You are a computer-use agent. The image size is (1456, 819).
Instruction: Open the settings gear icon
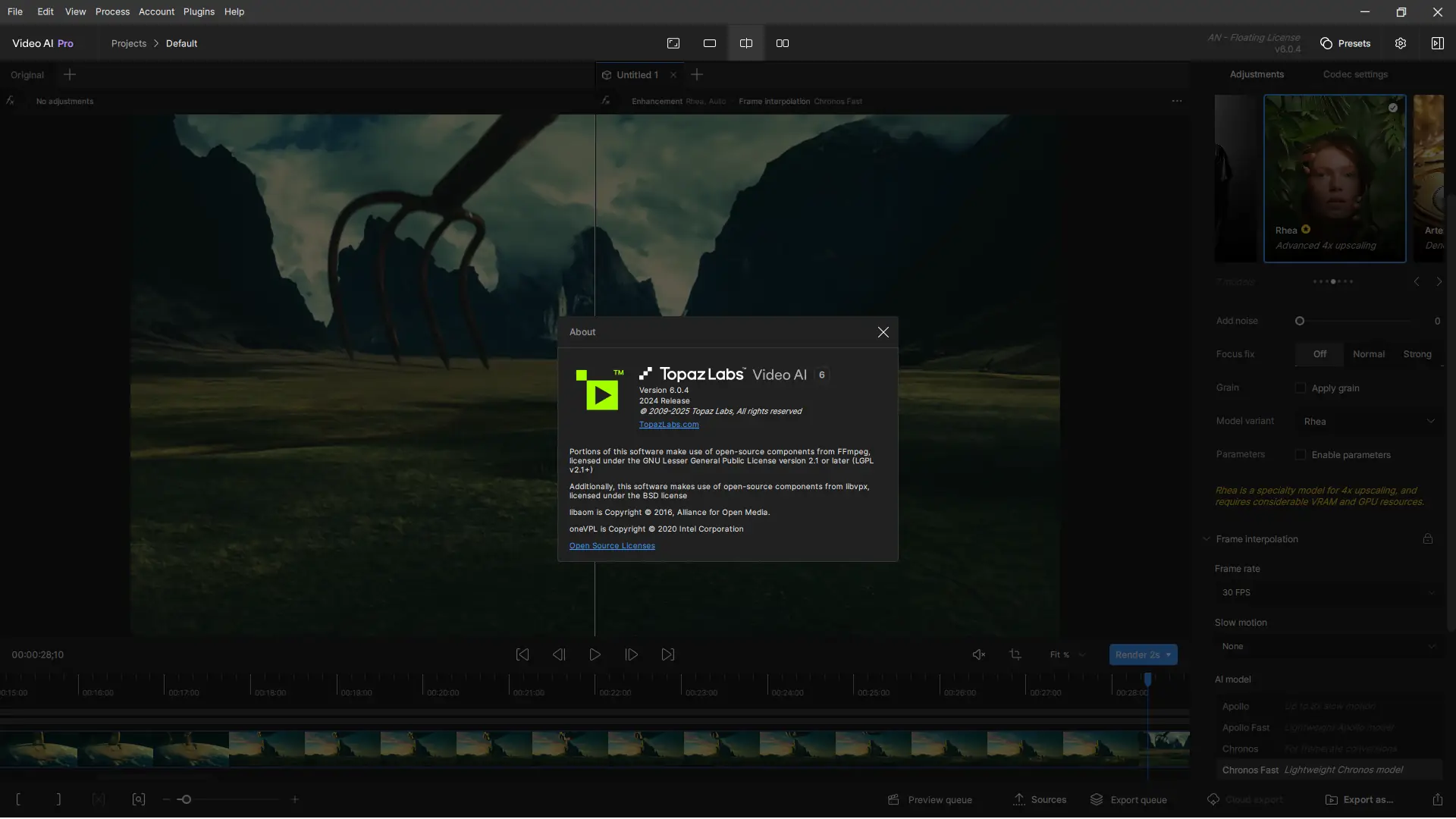click(1401, 43)
